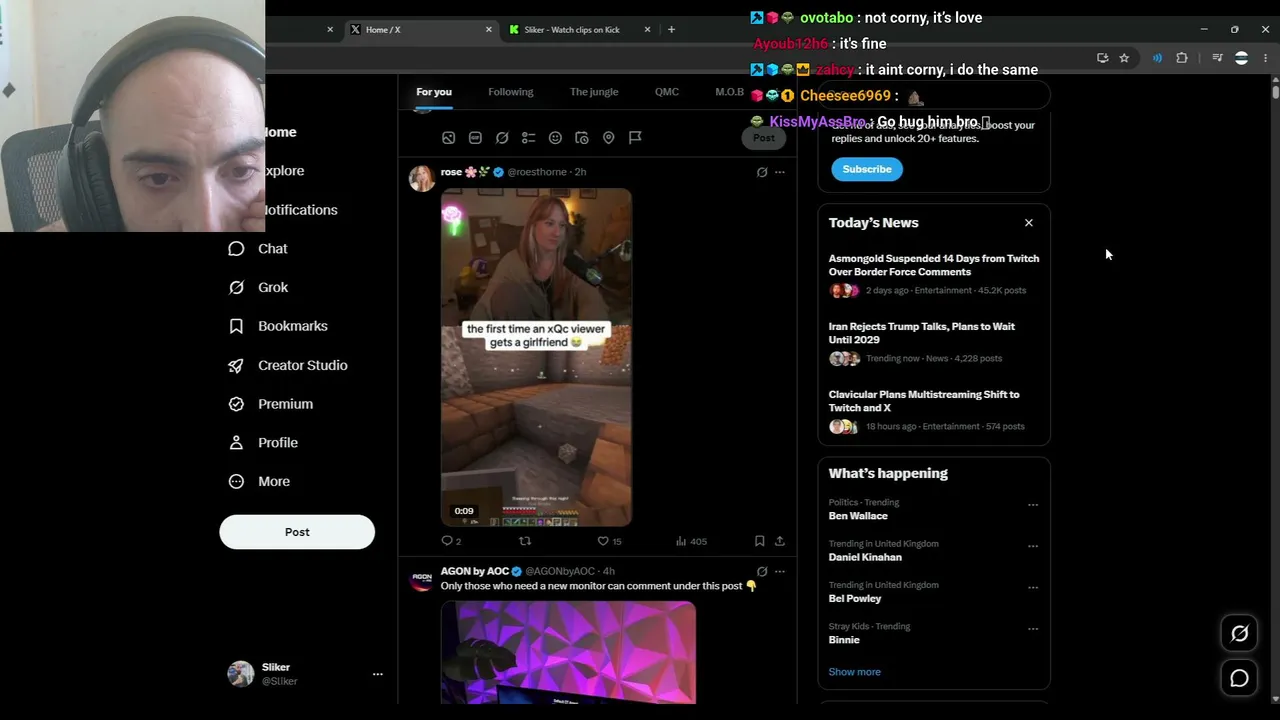The height and width of the screenshot is (720, 1280).
Task: Switch to The jungle tab
Action: (x=594, y=92)
